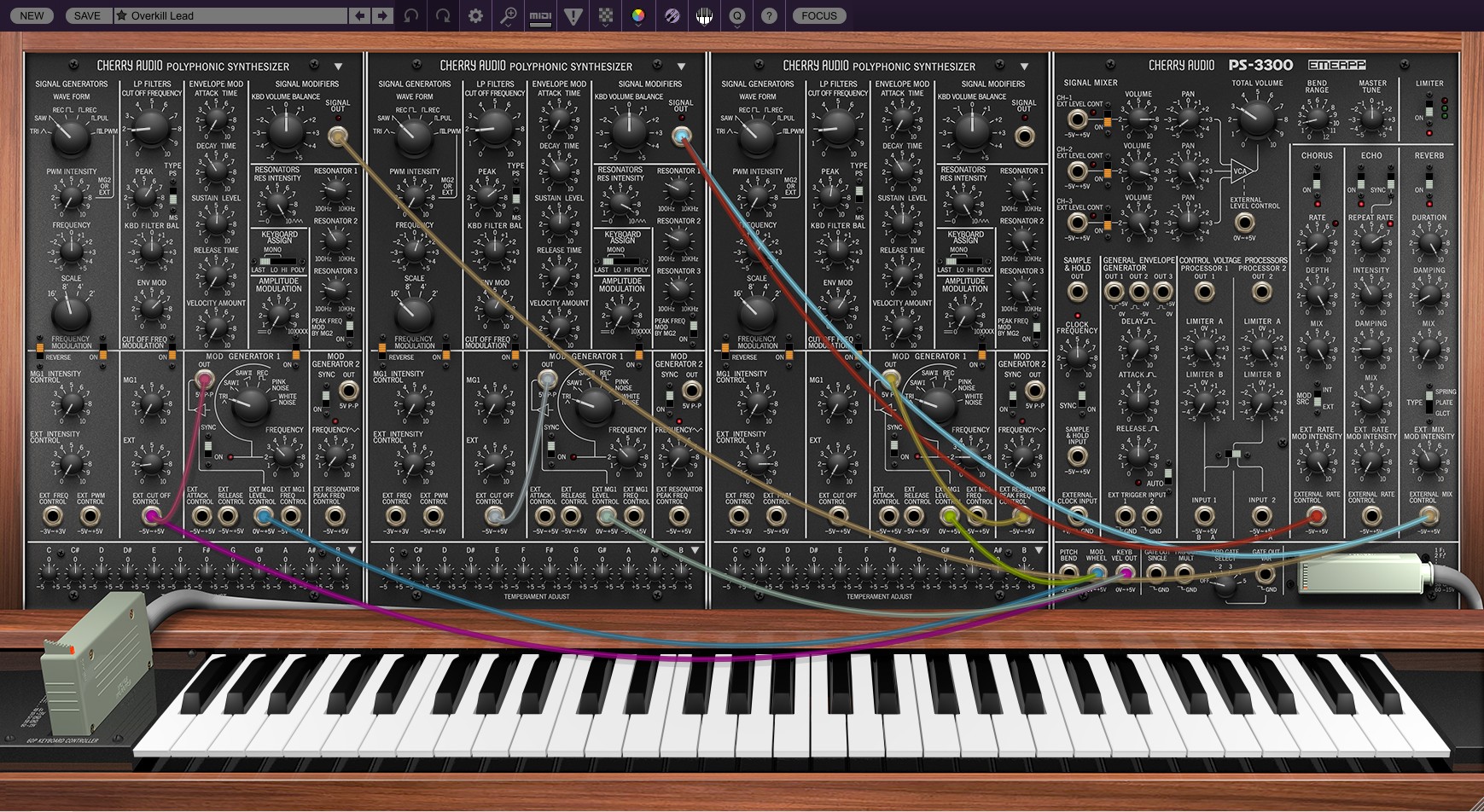
Task: Click the redo arrow in toolbar
Action: pos(443,15)
